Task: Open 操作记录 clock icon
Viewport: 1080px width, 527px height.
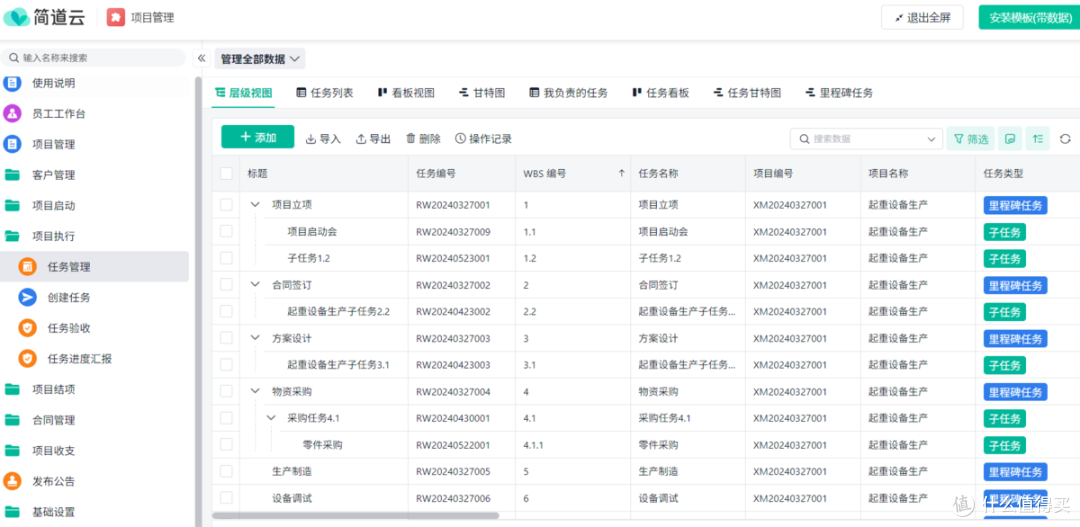Action: click(x=461, y=138)
